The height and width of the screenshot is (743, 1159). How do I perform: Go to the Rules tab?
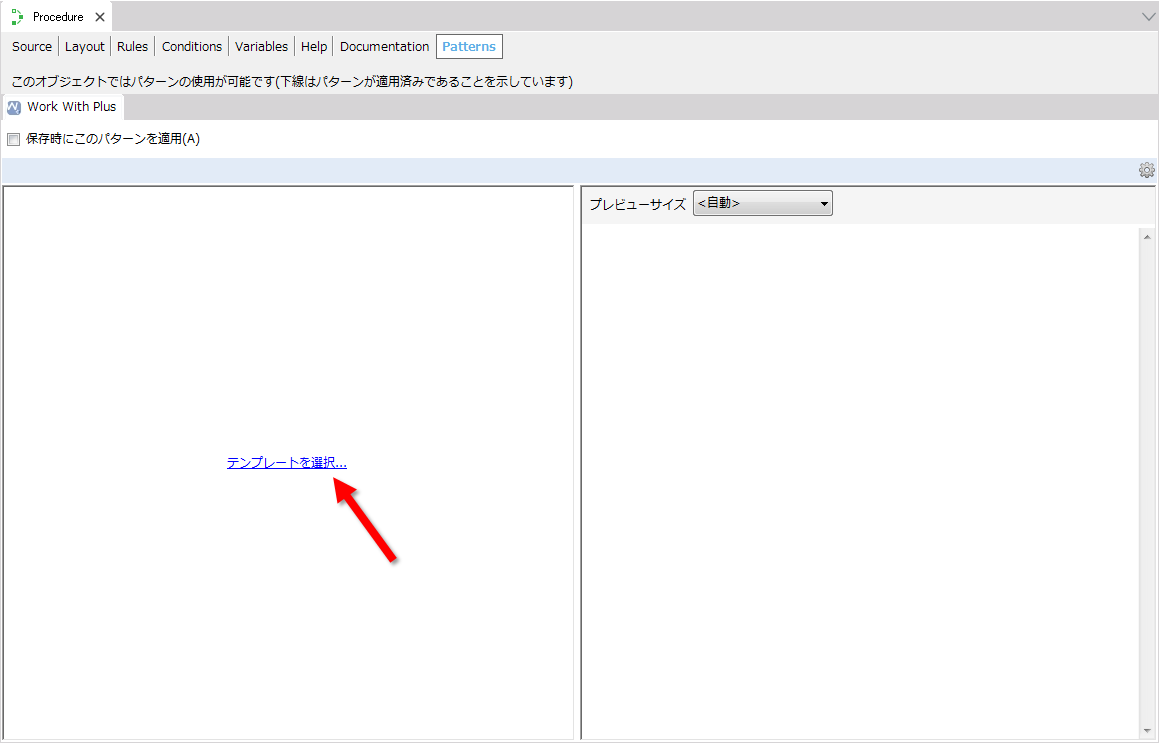coord(132,47)
